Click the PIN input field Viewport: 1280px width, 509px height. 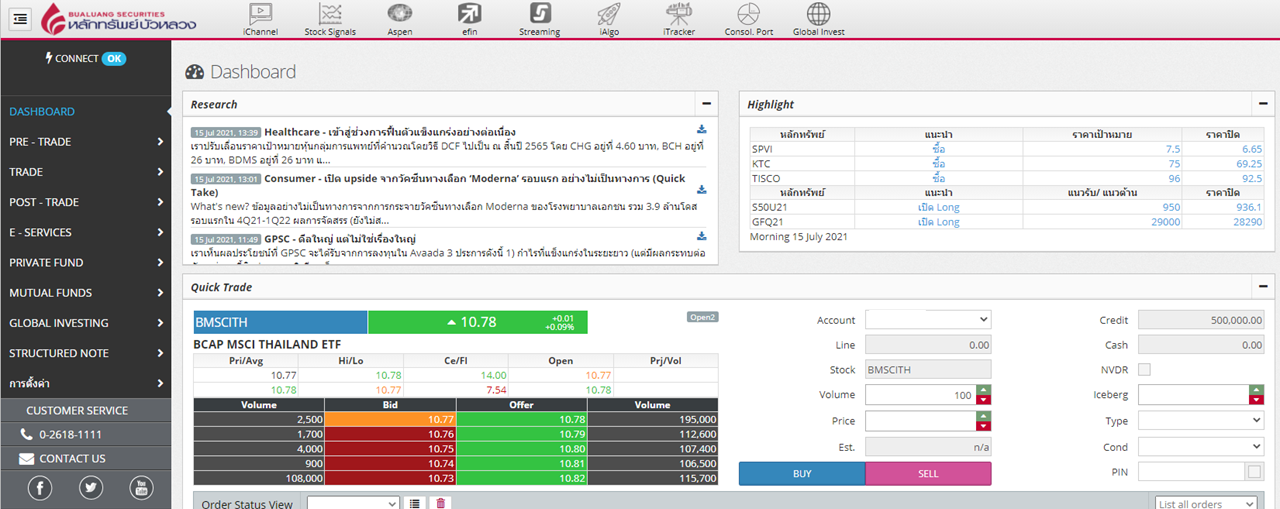1192,472
